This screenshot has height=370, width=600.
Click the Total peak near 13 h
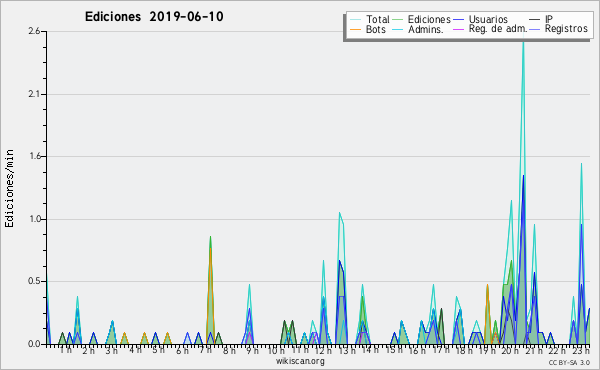coord(339,214)
